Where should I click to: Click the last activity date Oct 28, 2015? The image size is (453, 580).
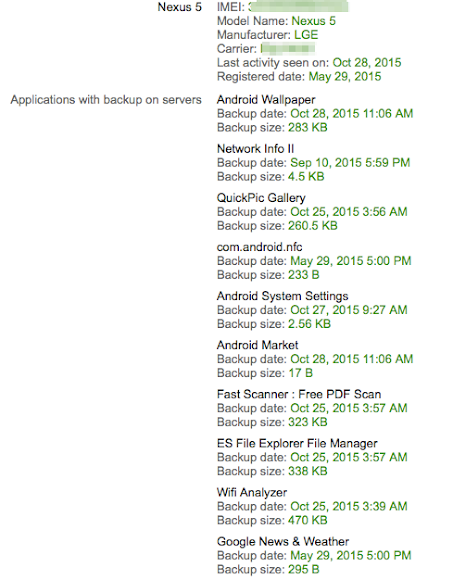pyautogui.click(x=367, y=63)
